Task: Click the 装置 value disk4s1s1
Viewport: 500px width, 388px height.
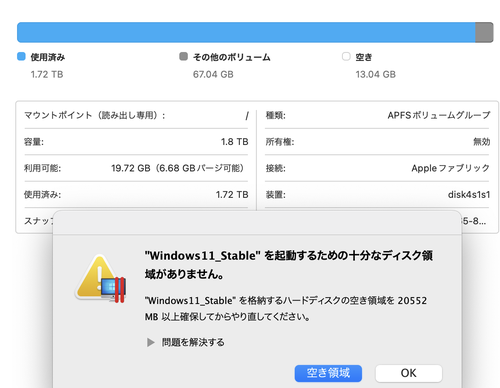Action: (469, 195)
